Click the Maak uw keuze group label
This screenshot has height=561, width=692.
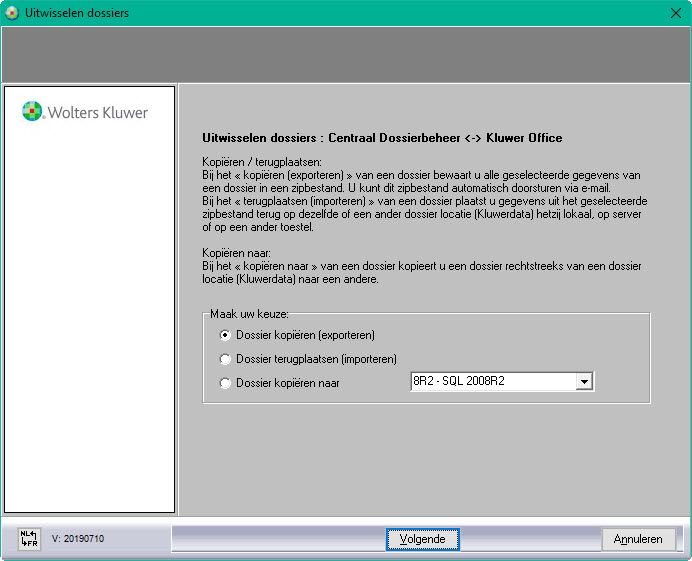tap(249, 314)
